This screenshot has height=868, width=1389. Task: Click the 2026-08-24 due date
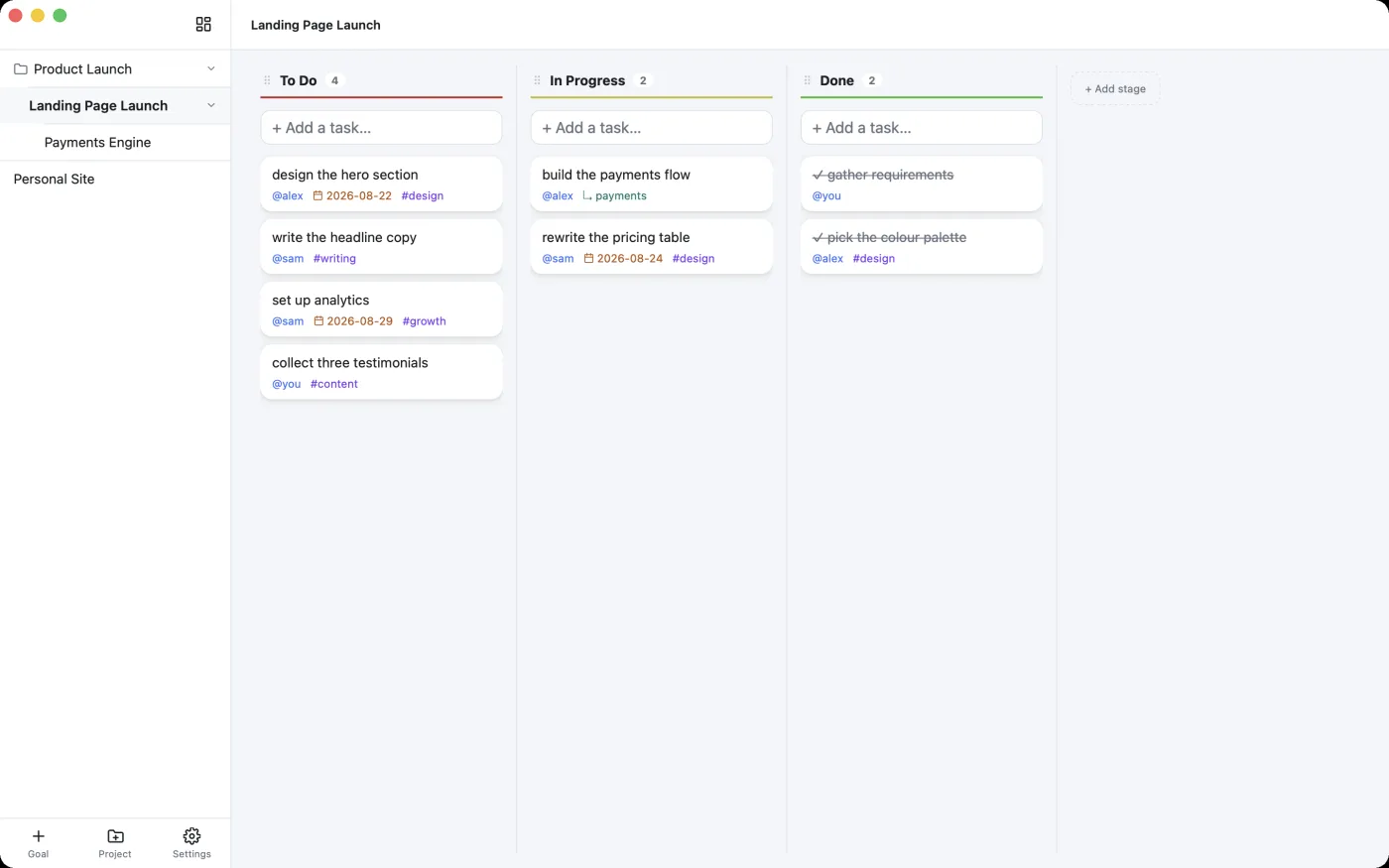(630, 258)
